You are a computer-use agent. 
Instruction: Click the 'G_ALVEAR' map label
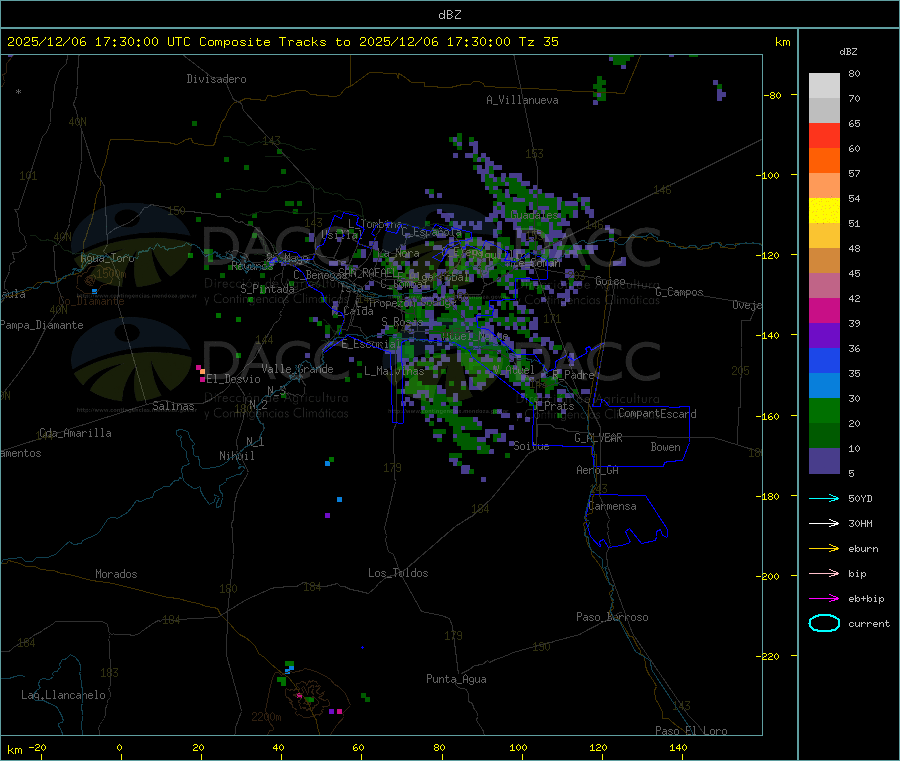(598, 438)
